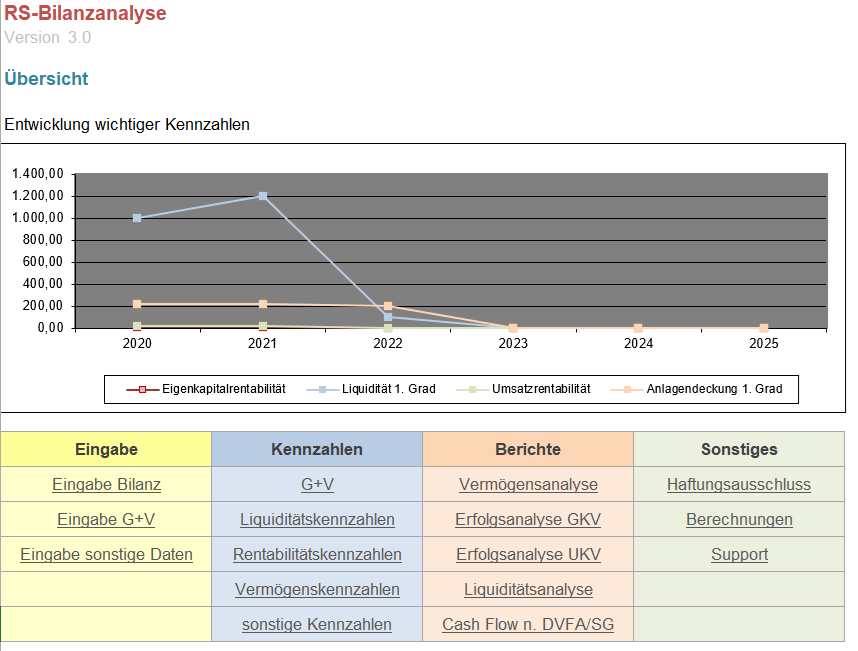Open the Vermögenskennzahlen link
Screen dimensions: 858x651
pyautogui.click(x=317, y=589)
